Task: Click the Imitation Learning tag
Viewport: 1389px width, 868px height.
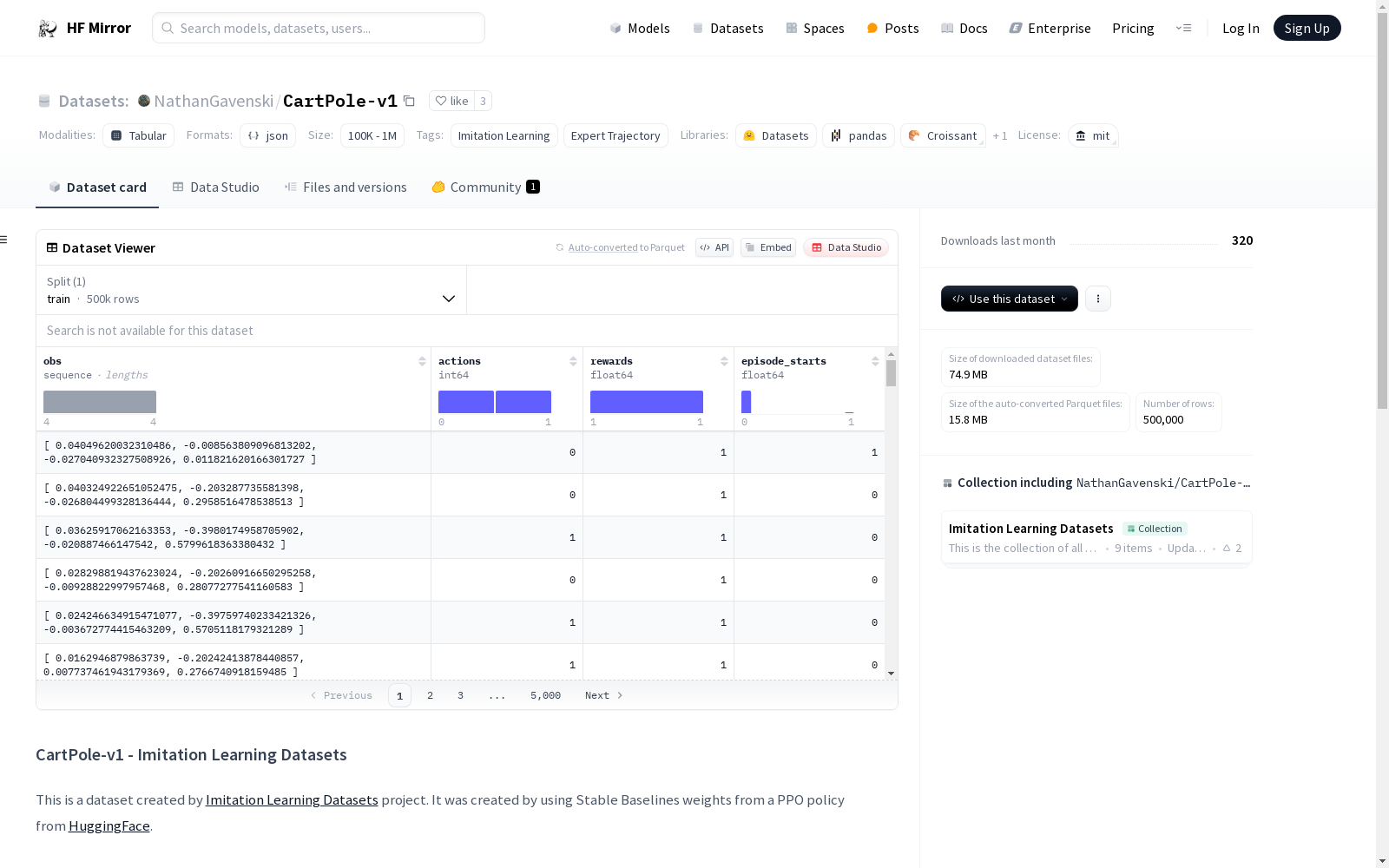Action: click(504, 135)
